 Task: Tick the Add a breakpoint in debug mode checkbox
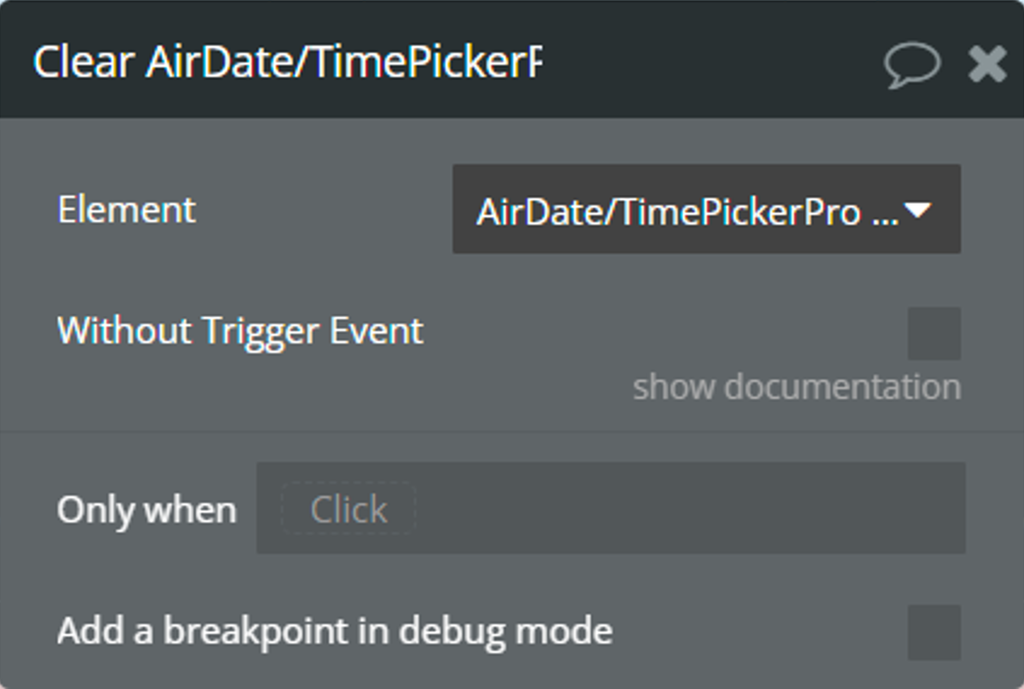934,632
